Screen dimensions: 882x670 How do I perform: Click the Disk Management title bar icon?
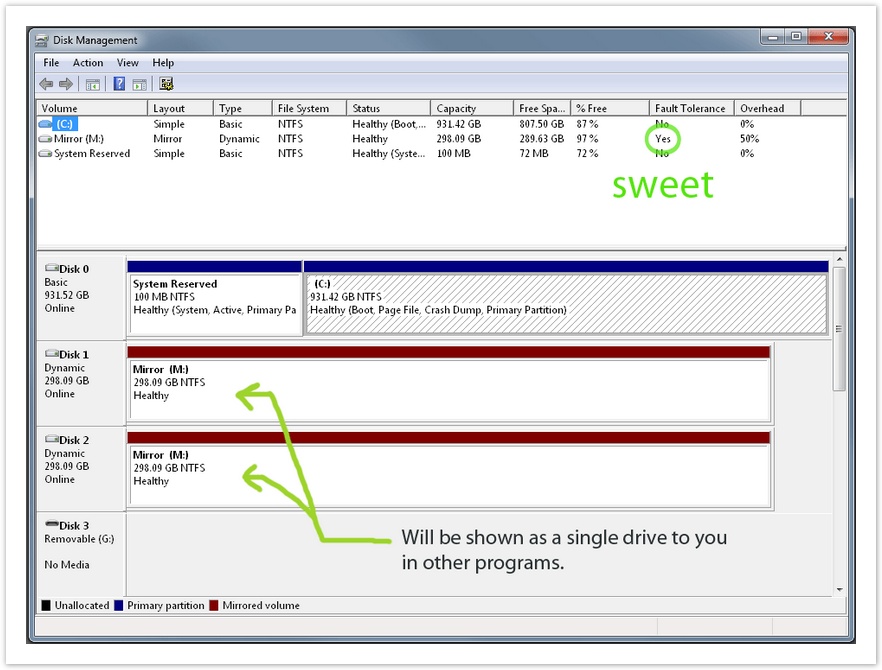(x=42, y=40)
